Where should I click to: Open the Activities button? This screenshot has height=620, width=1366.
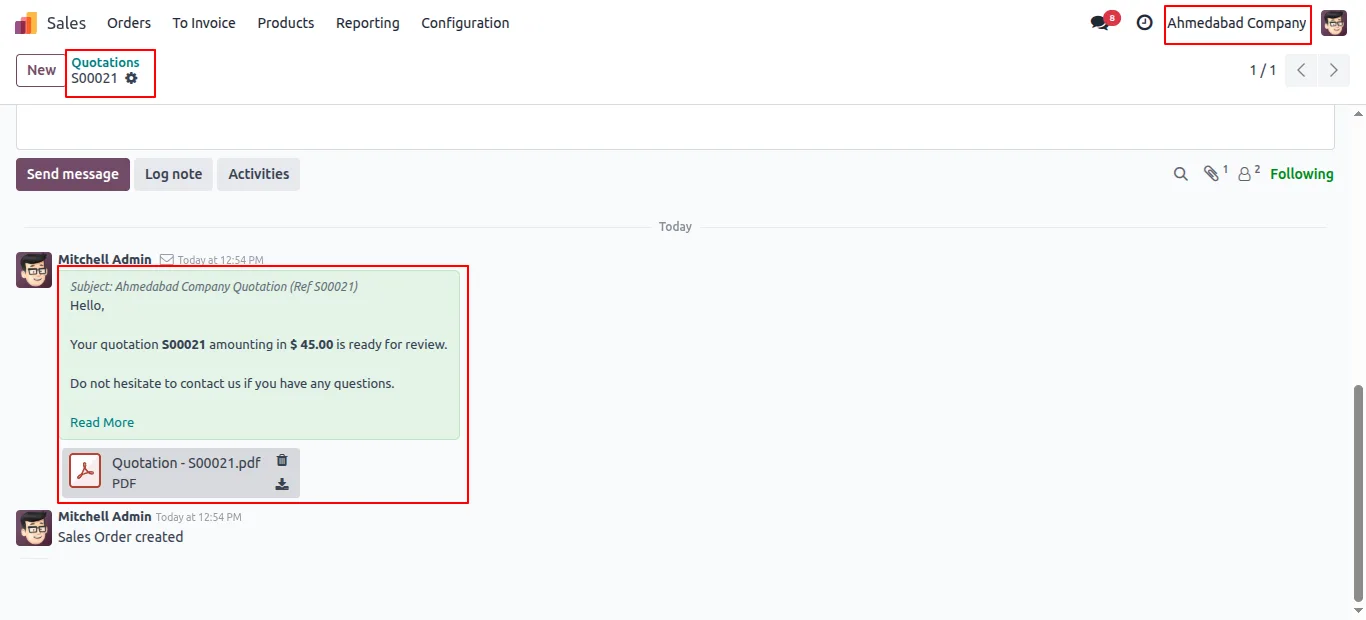click(x=259, y=174)
